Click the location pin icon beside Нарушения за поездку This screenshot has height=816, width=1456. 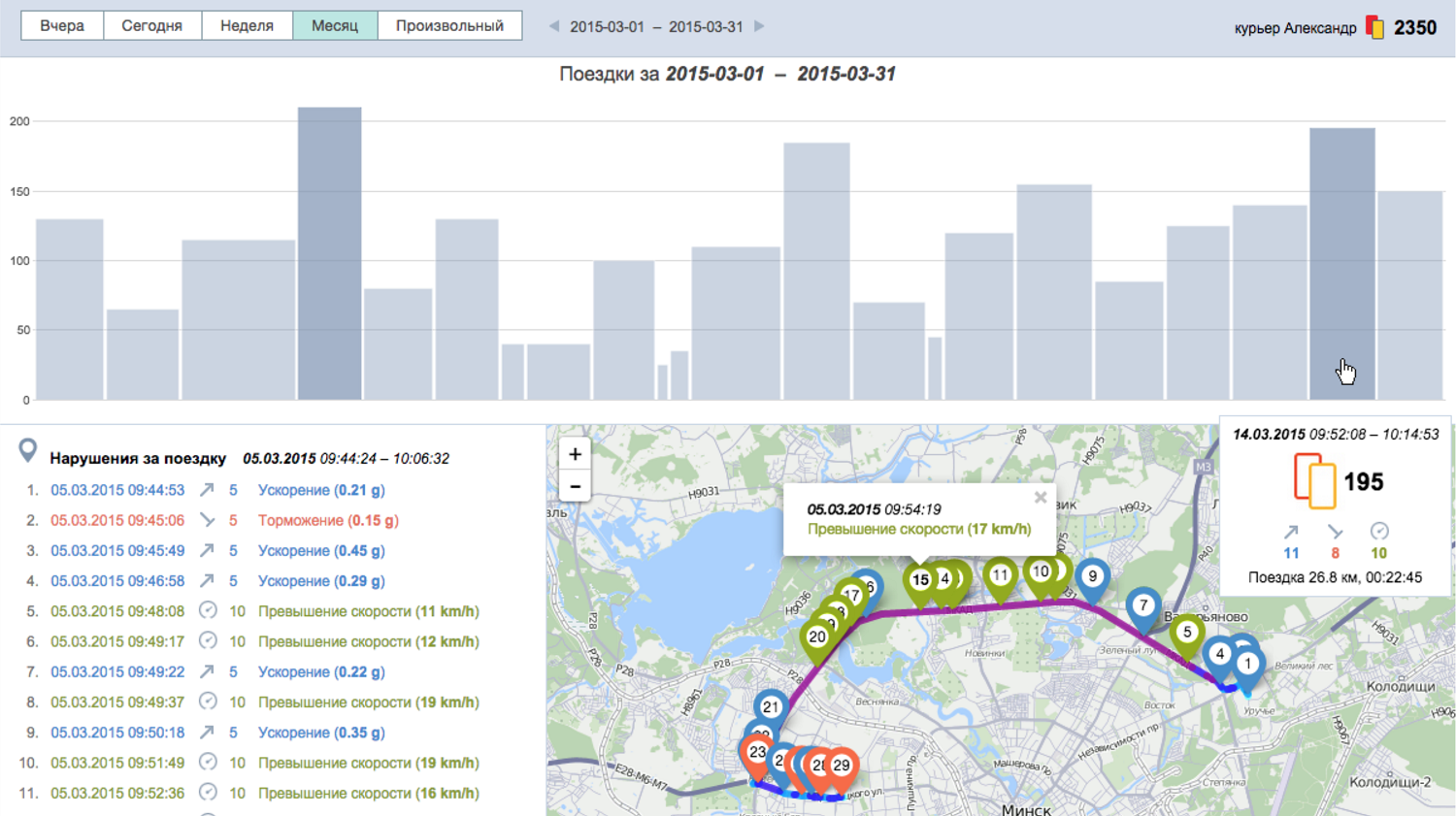[28, 450]
